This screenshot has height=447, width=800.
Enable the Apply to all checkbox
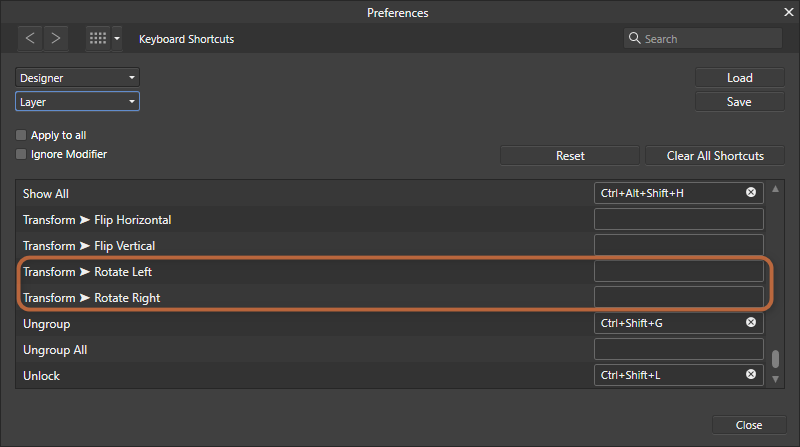click(21, 135)
